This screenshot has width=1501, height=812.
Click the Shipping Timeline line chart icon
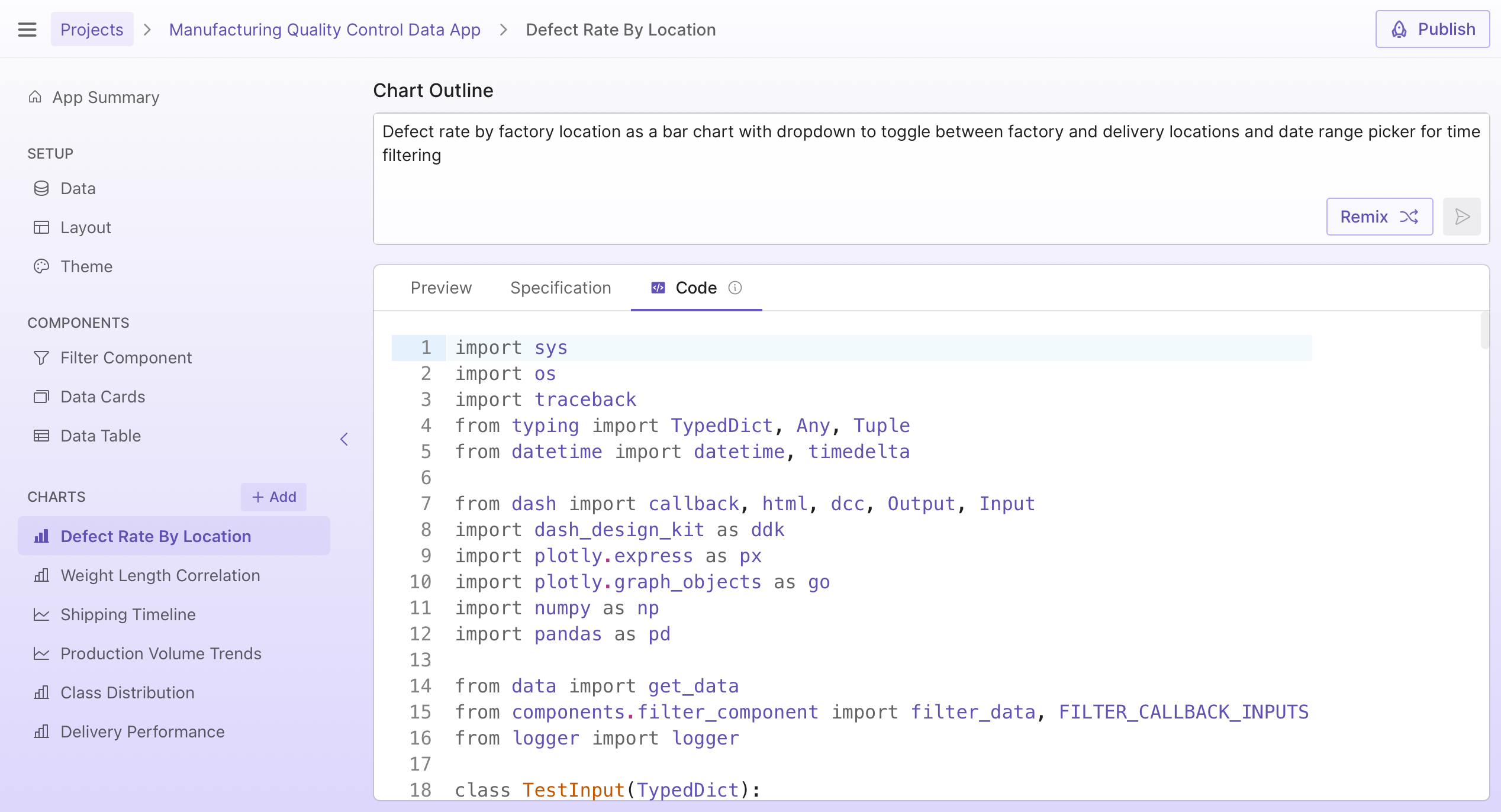click(41, 614)
